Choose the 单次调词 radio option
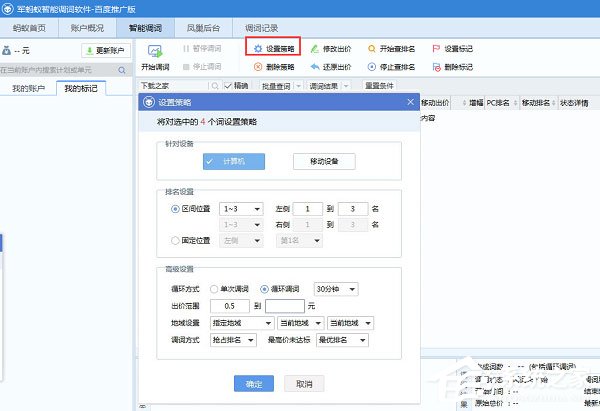This screenshot has height=411, width=600. point(214,289)
